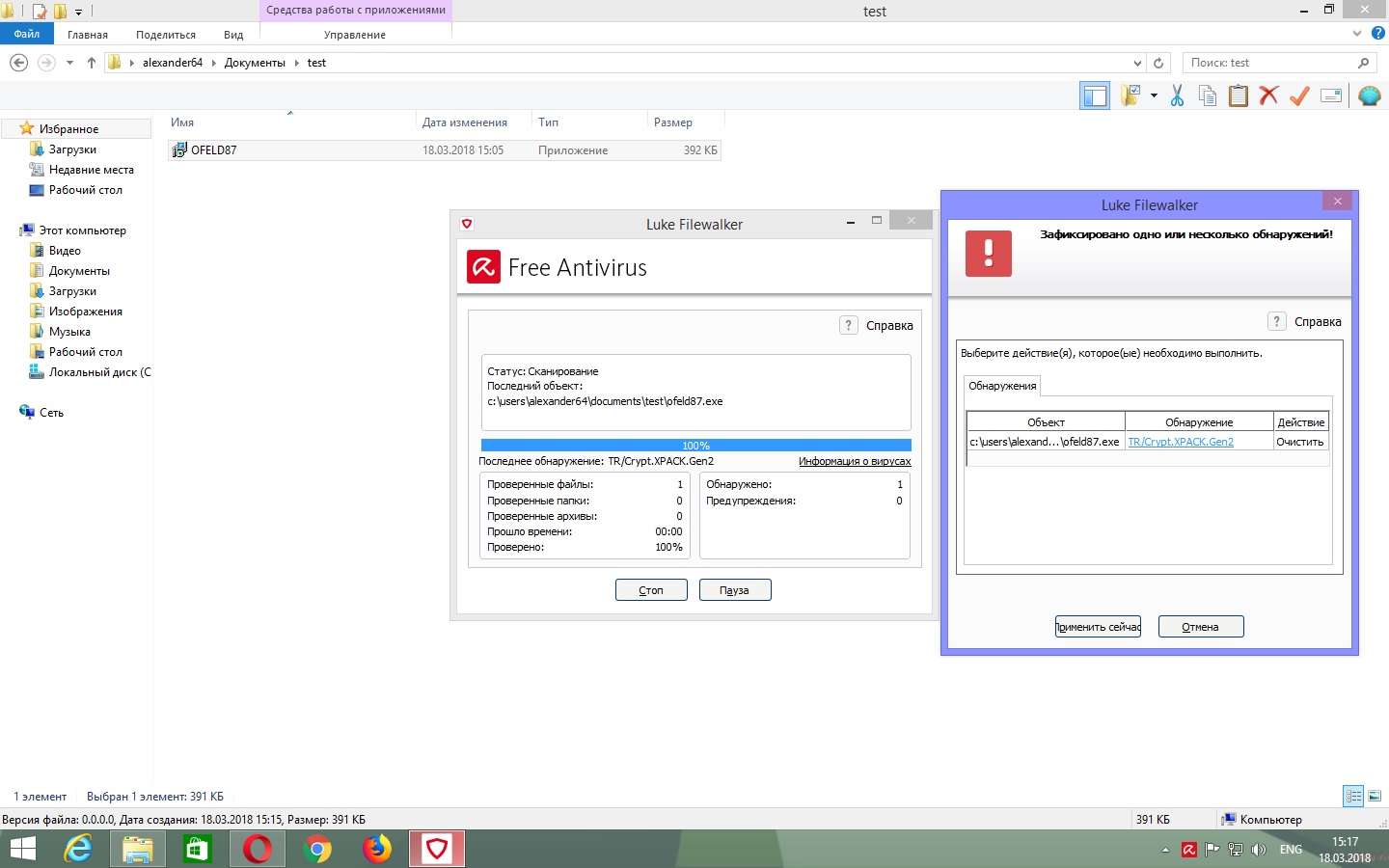Viewport: 1389px width, 868px height.
Task: Click Применить сейчас in the detection dialog
Action: 1098,627
